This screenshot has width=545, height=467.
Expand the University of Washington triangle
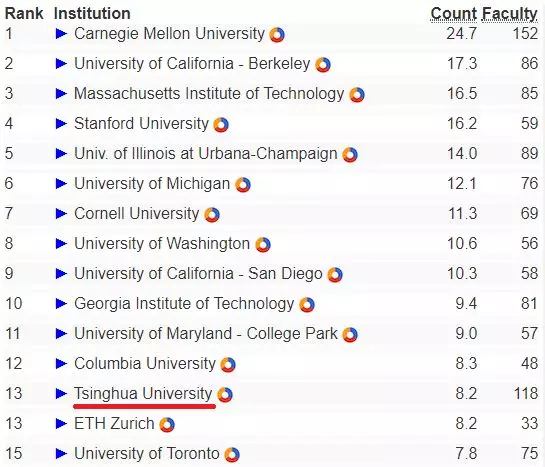[x=61, y=243]
